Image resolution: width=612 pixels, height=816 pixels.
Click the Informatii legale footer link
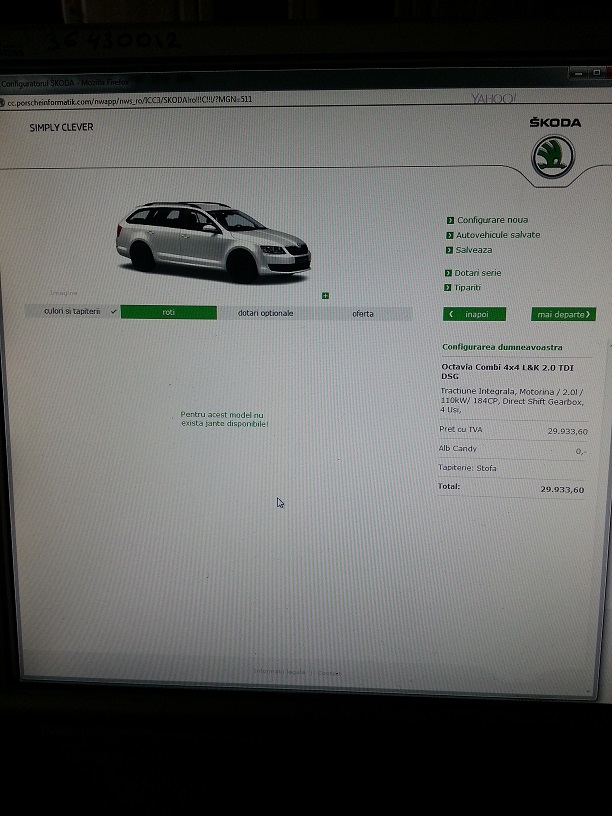279,672
